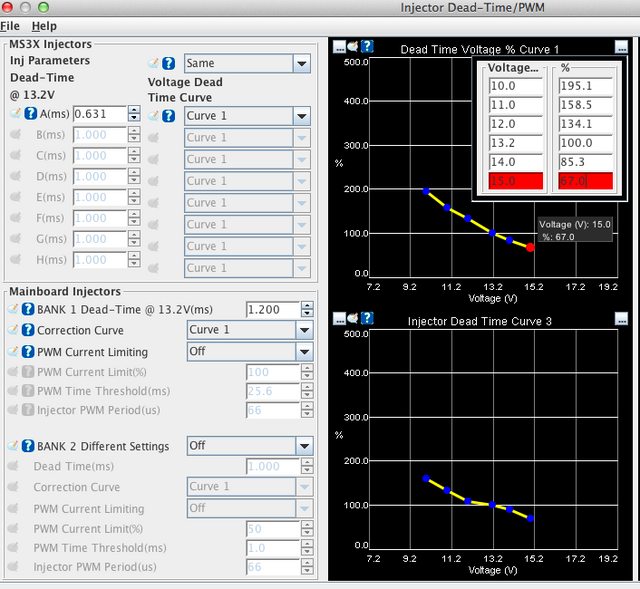Open the File menu
The image size is (640, 589).
pyautogui.click(x=10, y=25)
